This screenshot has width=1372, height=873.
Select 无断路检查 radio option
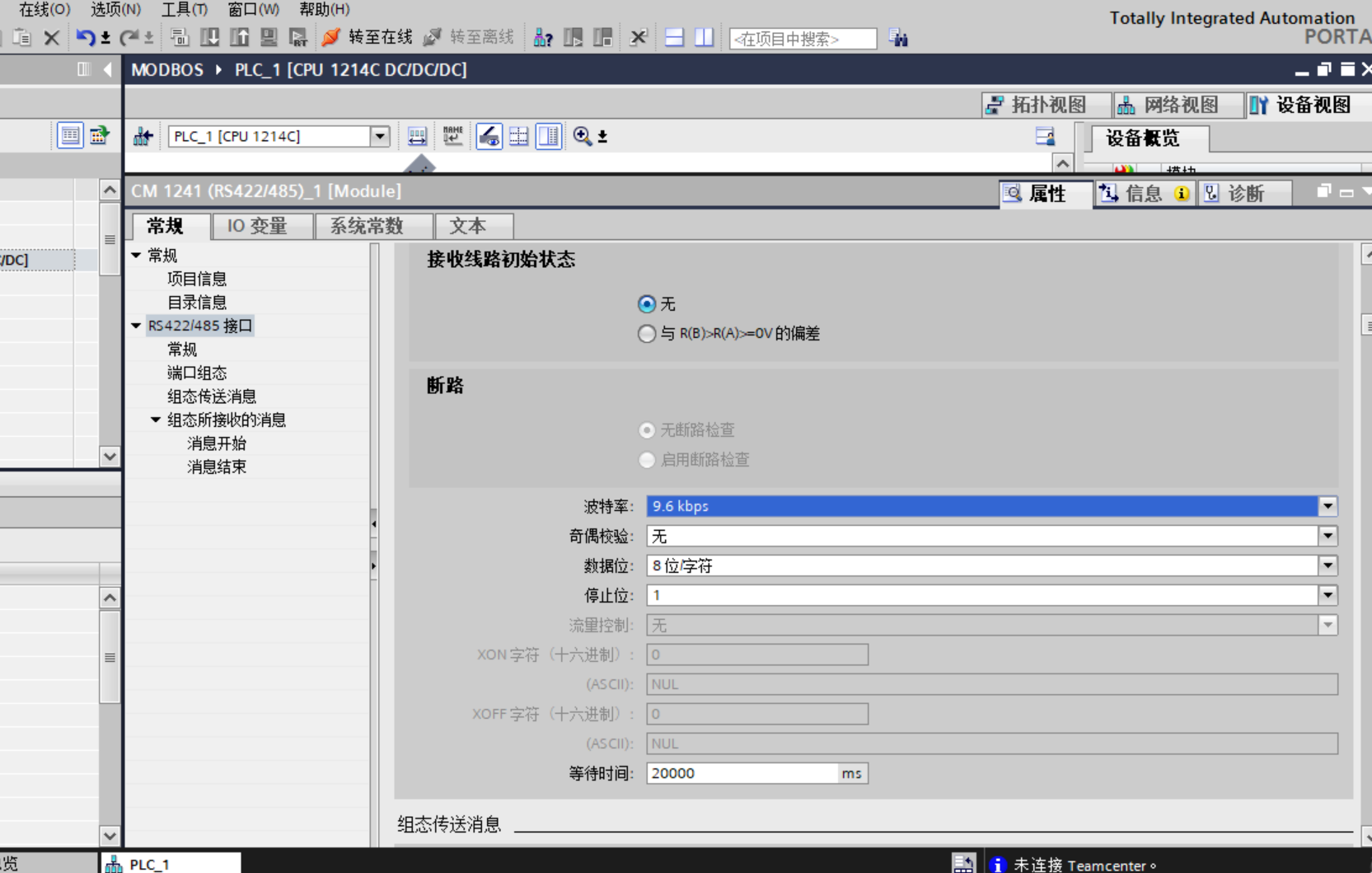coord(647,430)
